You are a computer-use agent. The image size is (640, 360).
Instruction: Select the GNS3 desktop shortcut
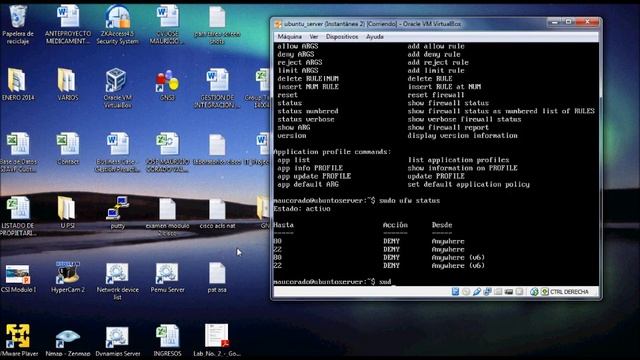167,84
